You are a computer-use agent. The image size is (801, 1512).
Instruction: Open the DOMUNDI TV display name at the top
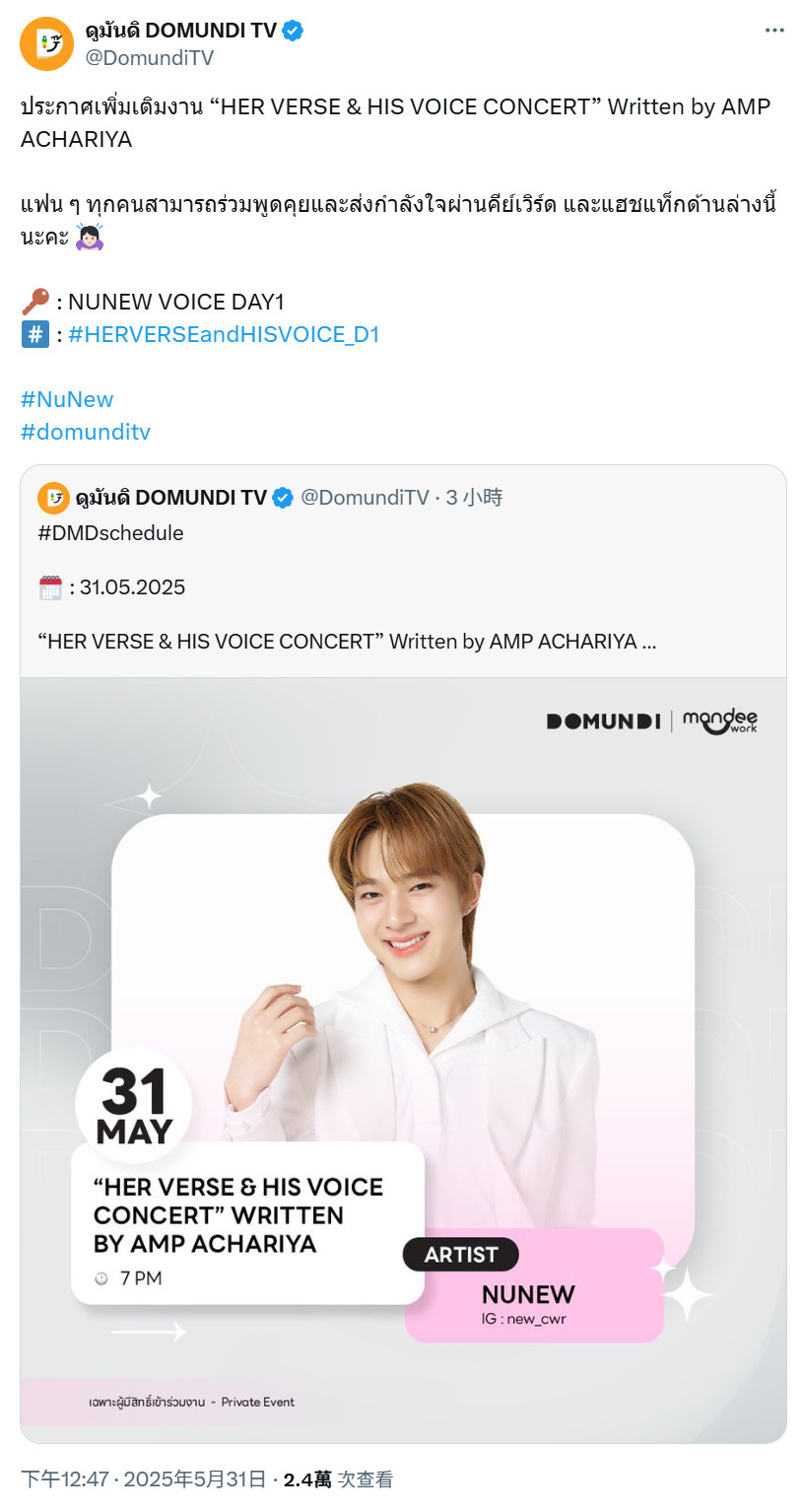[181, 31]
